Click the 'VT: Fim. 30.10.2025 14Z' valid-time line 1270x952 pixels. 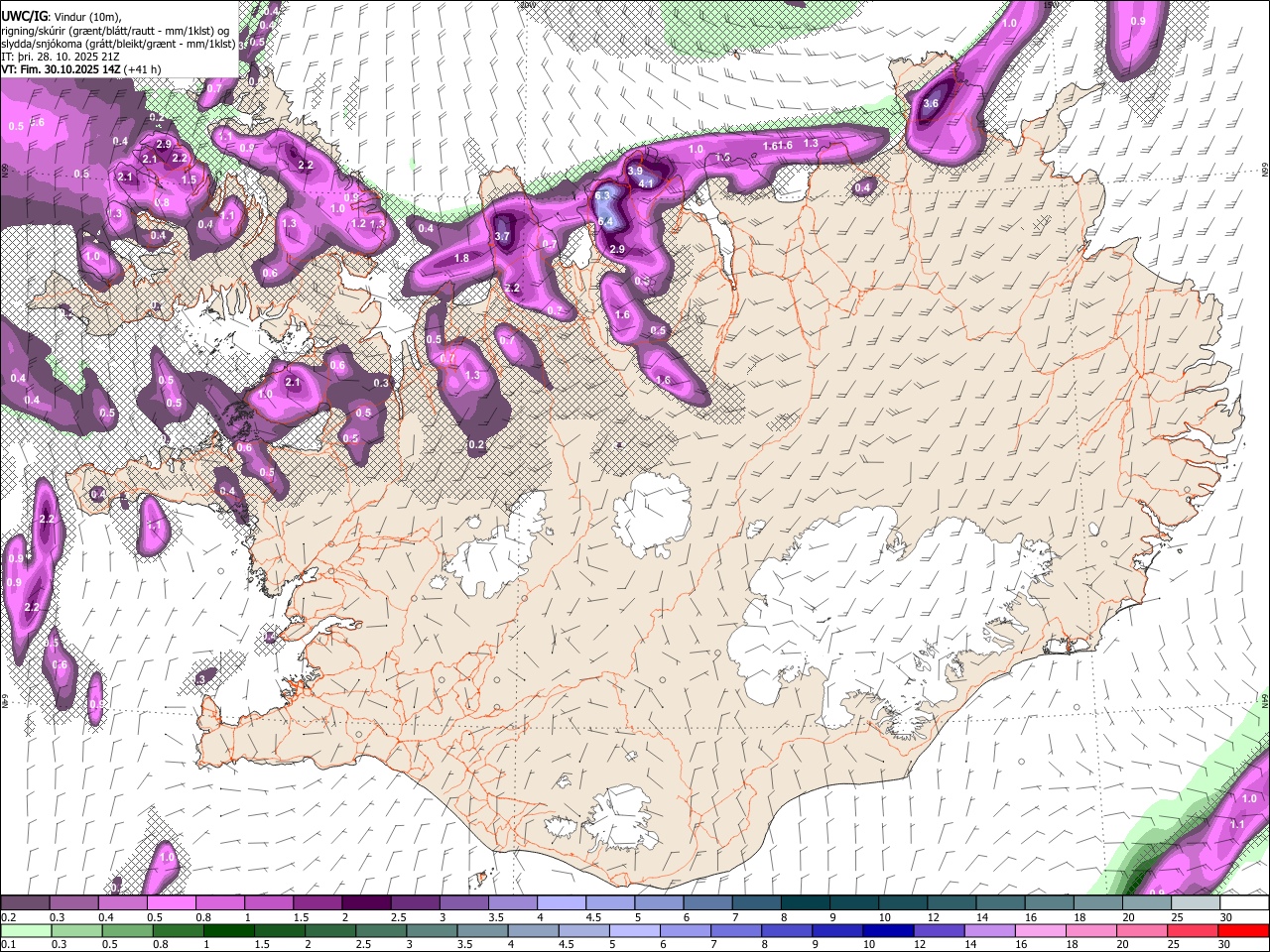click(62, 69)
